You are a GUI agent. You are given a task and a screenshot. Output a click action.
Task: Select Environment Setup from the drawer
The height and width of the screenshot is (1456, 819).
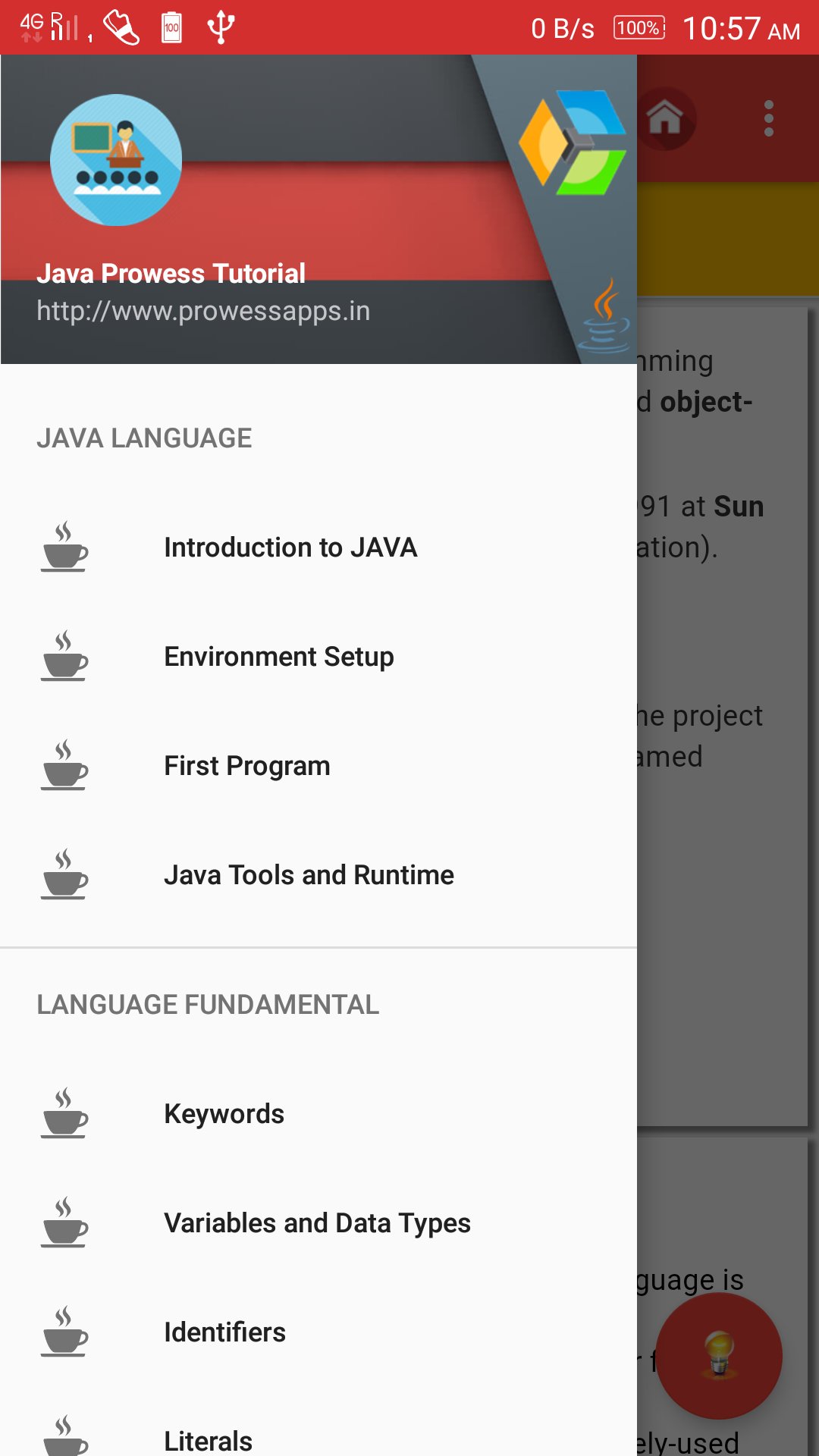[318, 657]
